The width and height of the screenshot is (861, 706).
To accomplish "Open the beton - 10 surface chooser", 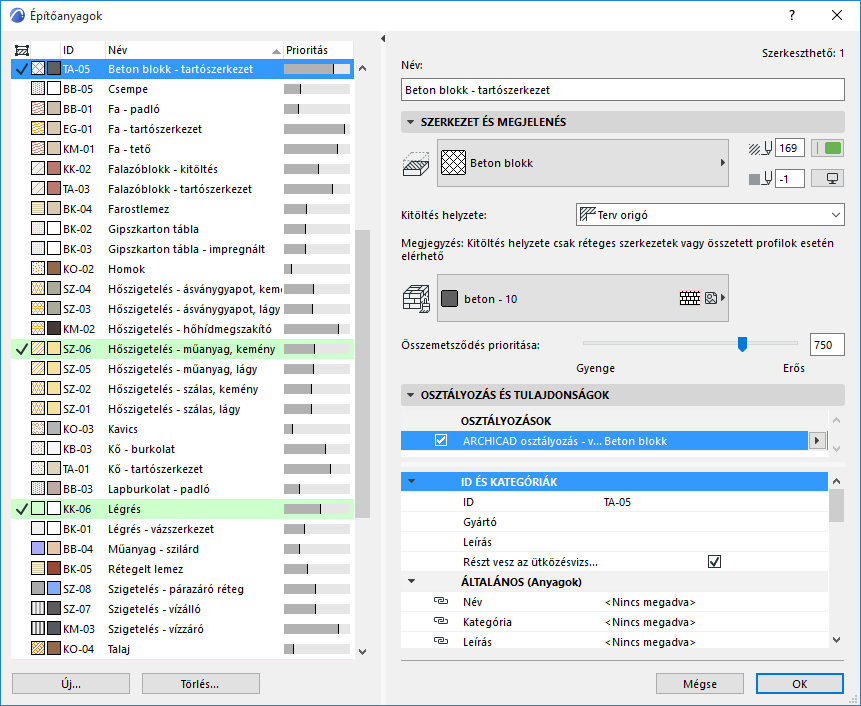I will point(583,298).
